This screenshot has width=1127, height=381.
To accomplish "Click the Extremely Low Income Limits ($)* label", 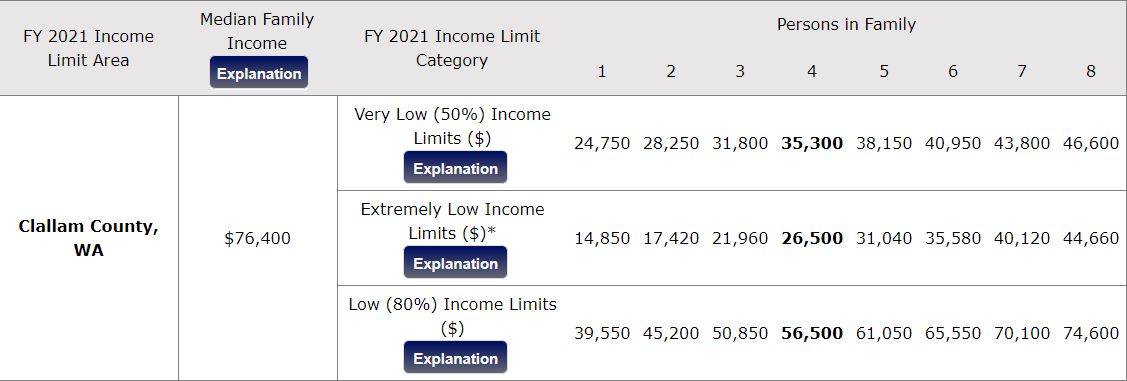I will (x=452, y=221).
